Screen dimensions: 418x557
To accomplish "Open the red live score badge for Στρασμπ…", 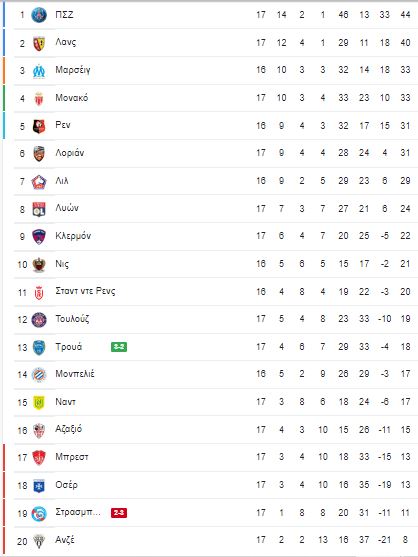I will tap(119, 513).
